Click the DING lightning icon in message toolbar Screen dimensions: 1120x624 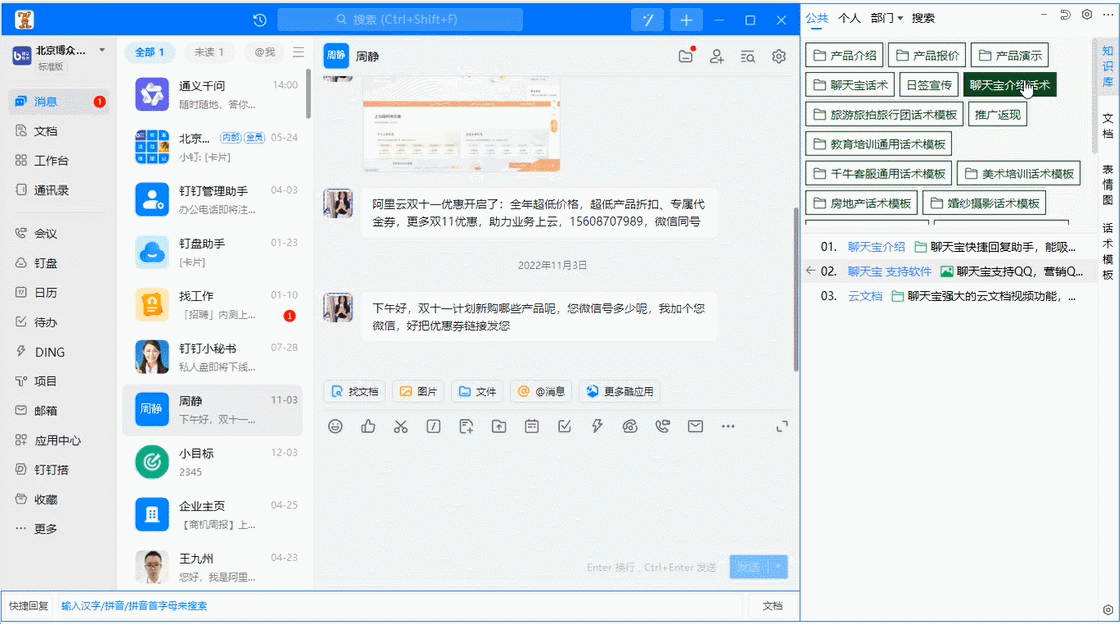(597, 426)
